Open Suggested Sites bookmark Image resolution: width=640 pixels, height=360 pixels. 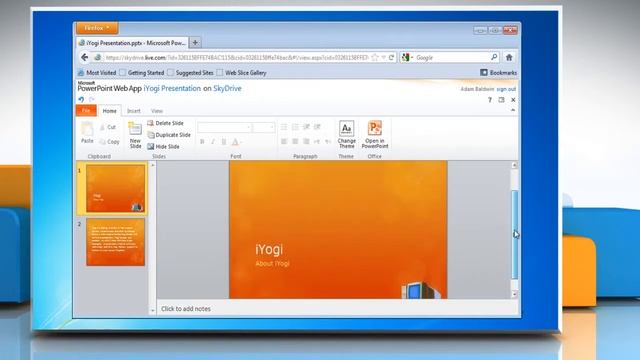pos(190,73)
